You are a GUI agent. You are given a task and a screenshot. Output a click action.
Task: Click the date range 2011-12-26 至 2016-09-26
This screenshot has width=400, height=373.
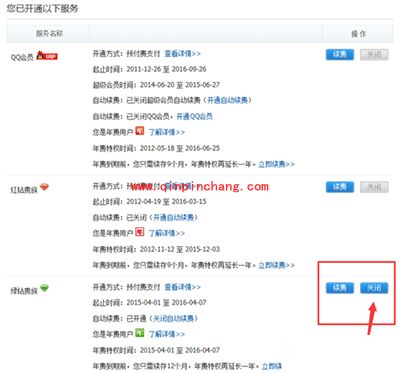(x=166, y=69)
